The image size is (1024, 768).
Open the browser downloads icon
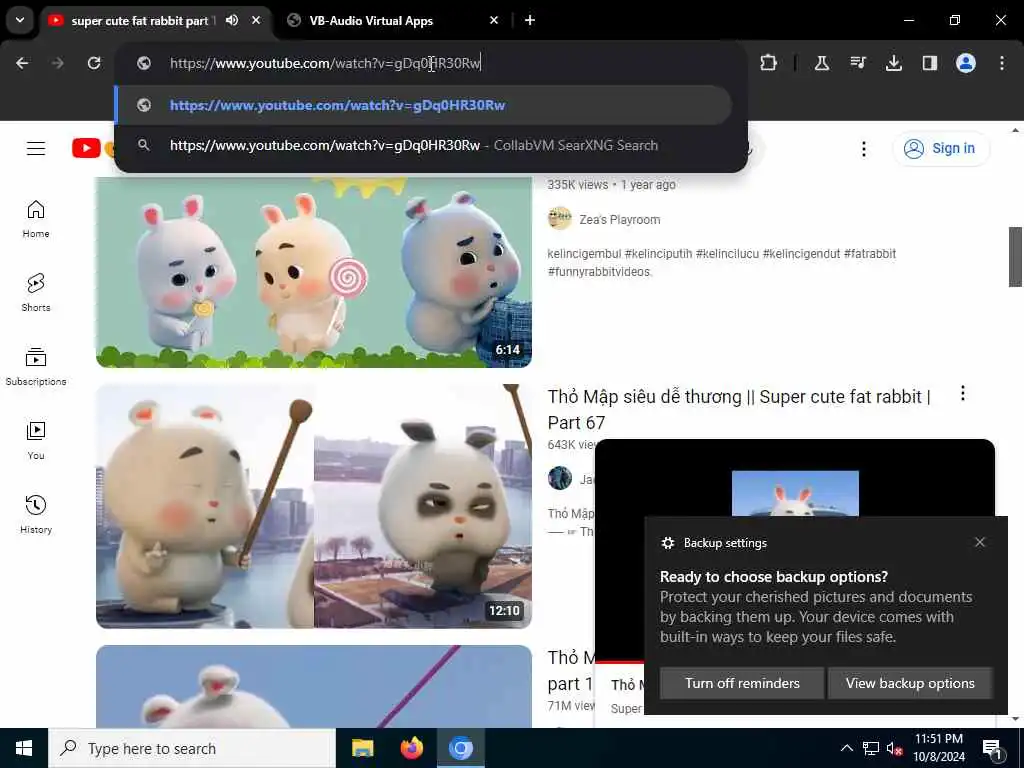tap(893, 63)
